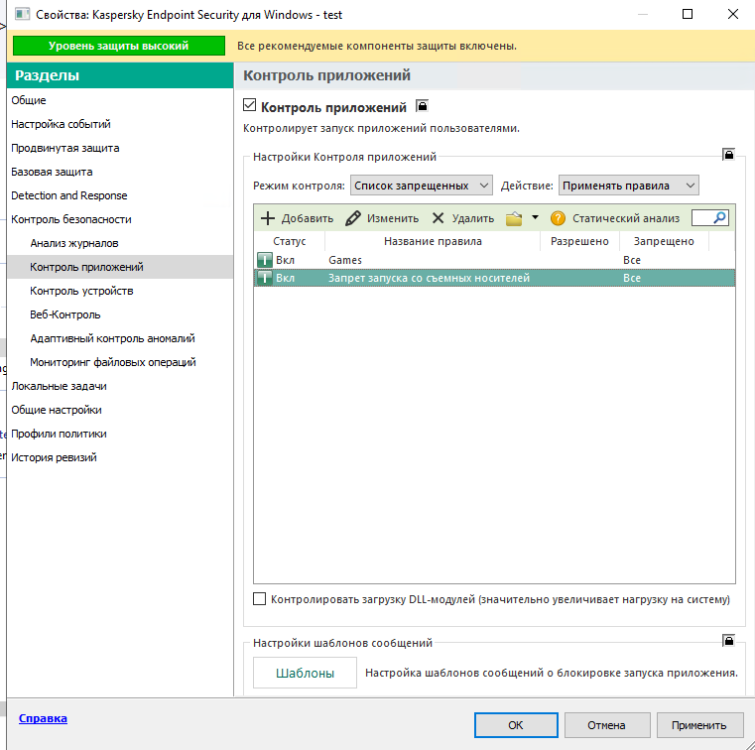Click Все in the Games row
755x750 pixels.
coord(632,260)
